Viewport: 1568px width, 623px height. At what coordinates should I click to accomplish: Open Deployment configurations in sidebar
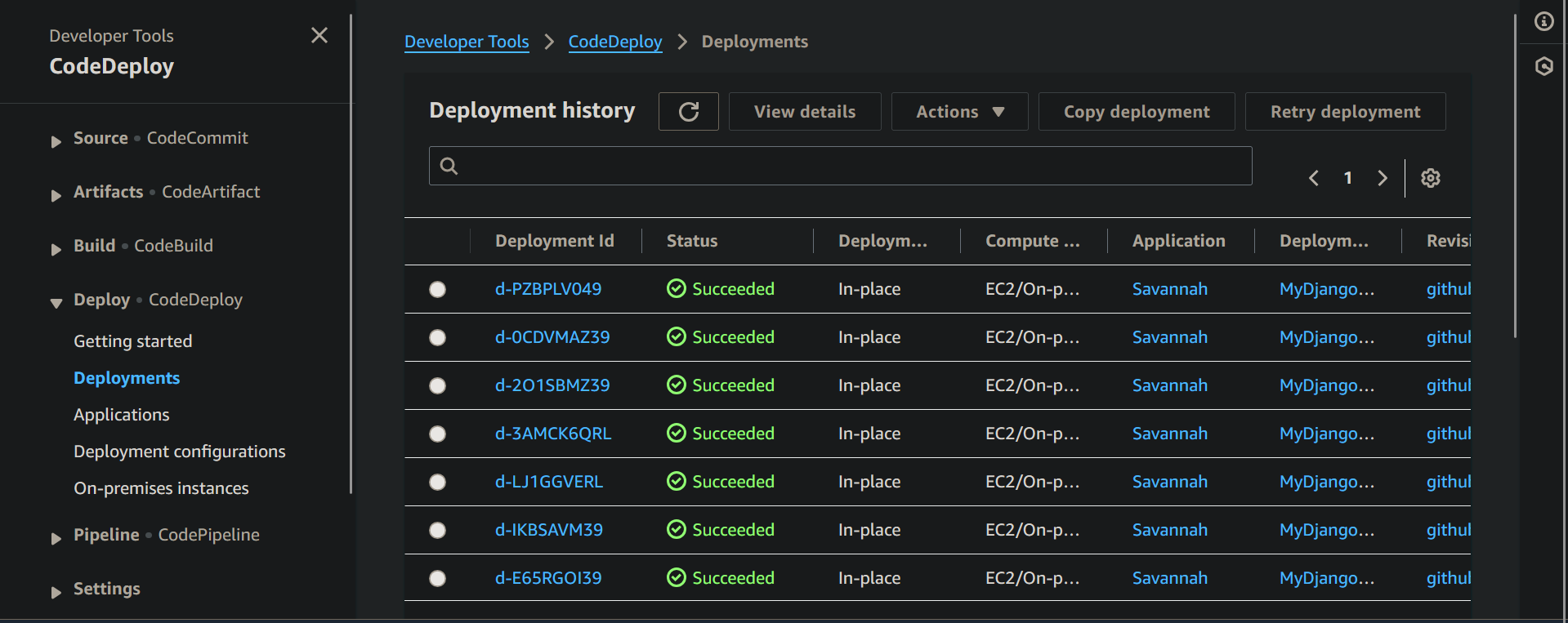pos(180,452)
